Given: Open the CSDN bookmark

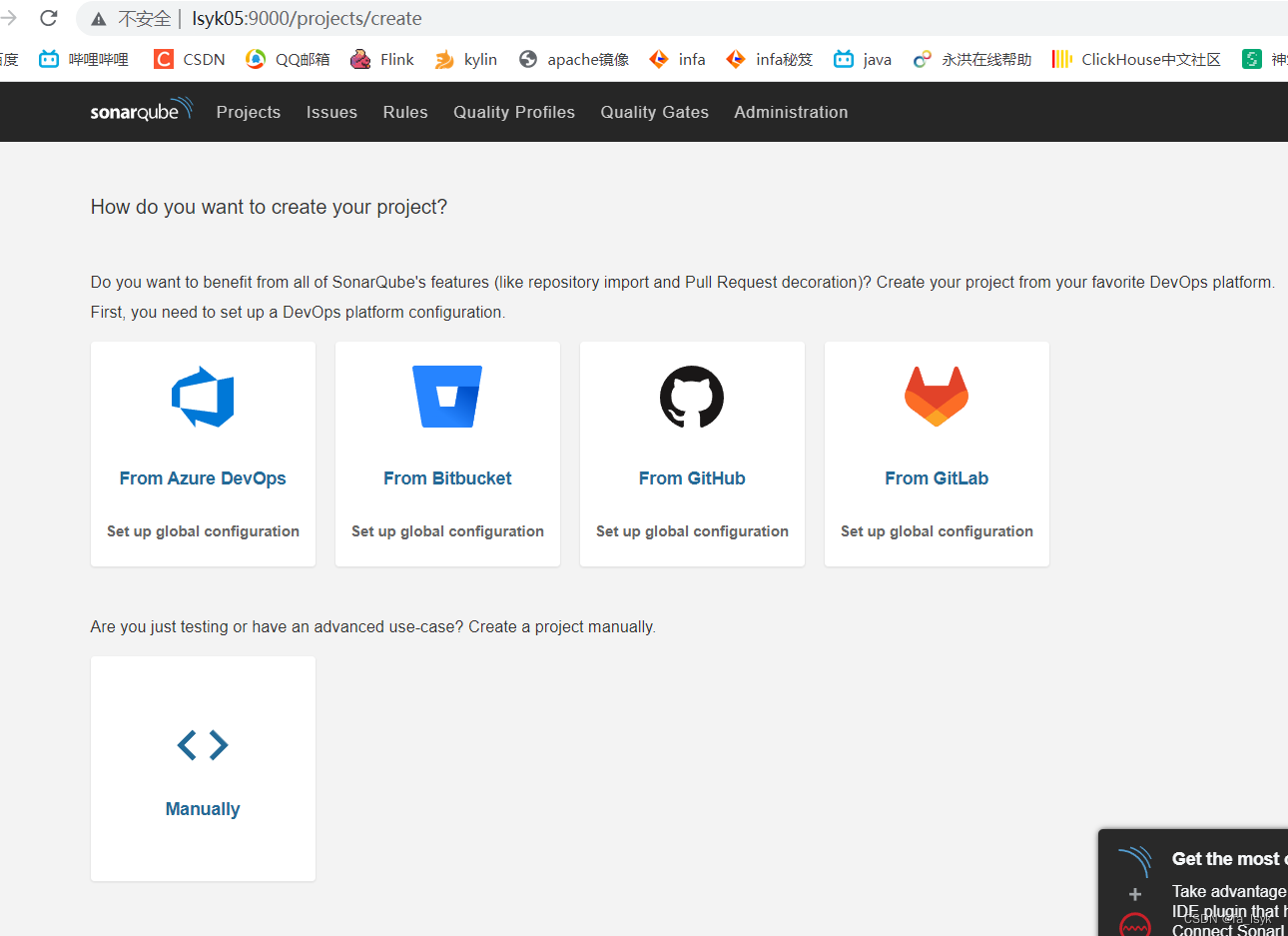Looking at the screenshot, I should click(x=190, y=59).
